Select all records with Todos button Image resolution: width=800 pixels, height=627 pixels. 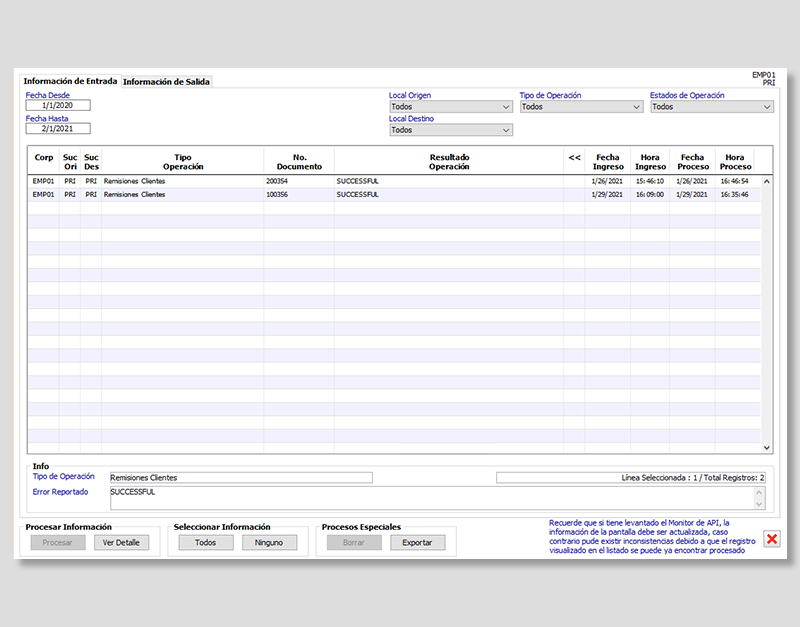[x=206, y=542]
